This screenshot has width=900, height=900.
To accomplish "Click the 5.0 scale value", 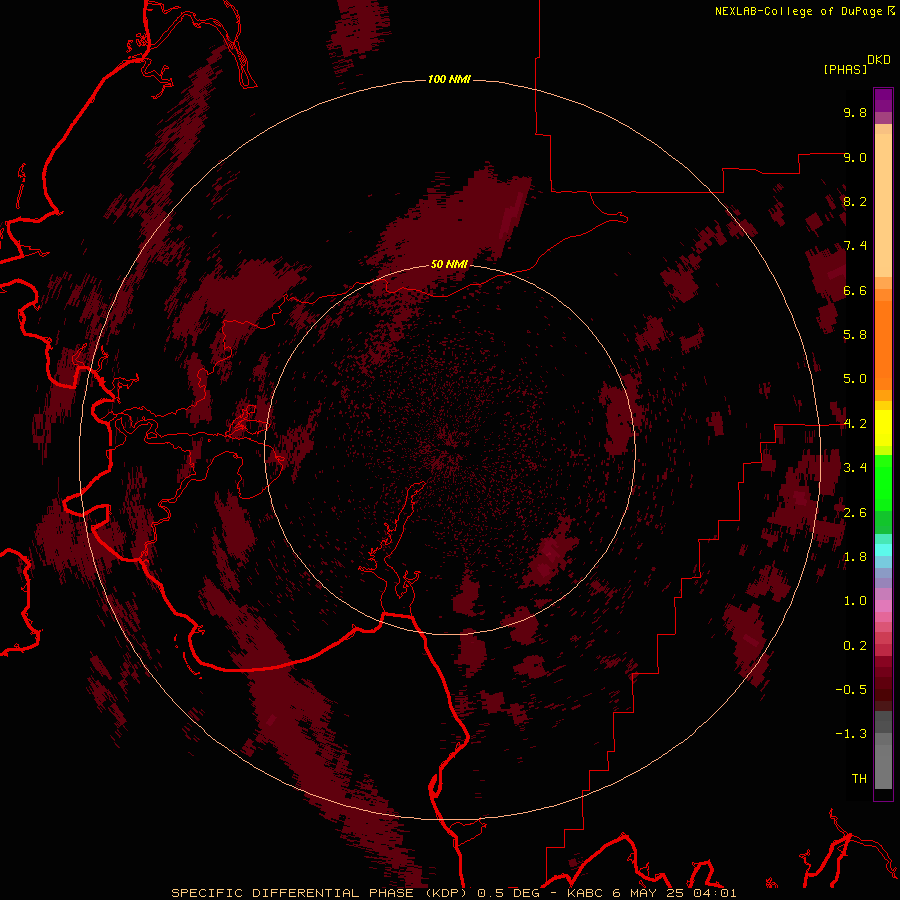I will [855, 379].
